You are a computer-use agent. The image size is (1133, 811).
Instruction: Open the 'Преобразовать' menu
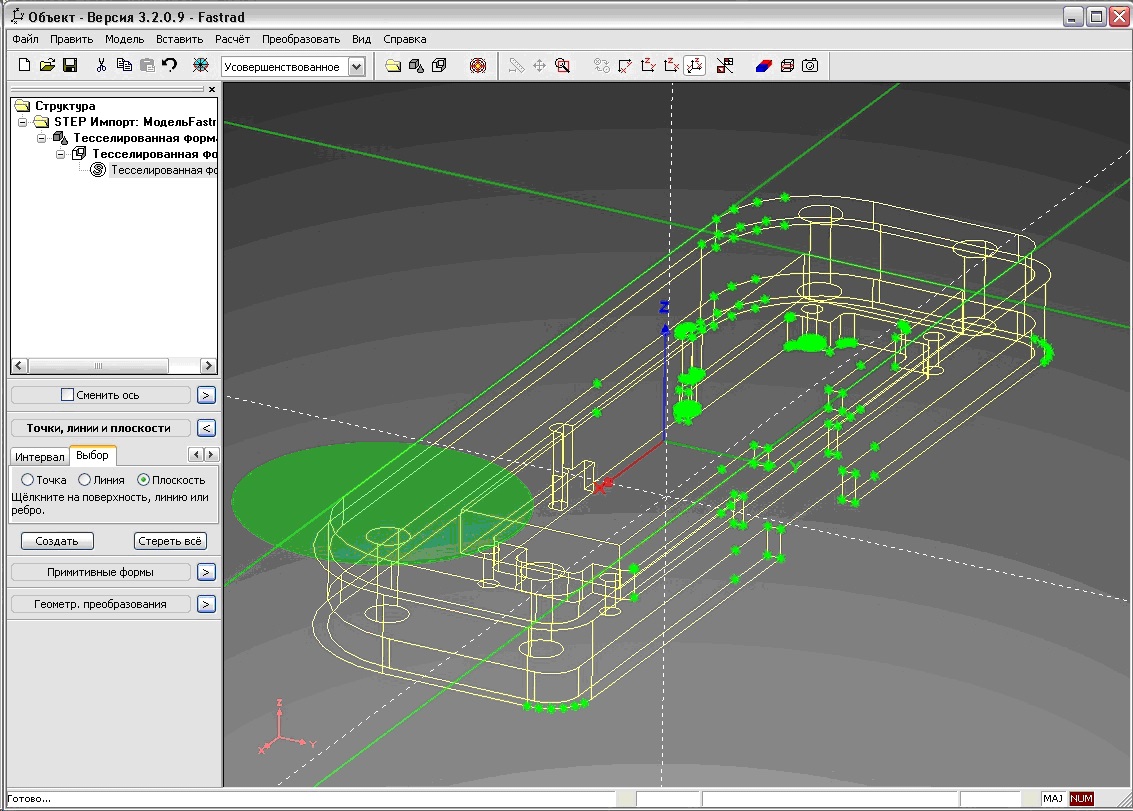[x=301, y=39]
